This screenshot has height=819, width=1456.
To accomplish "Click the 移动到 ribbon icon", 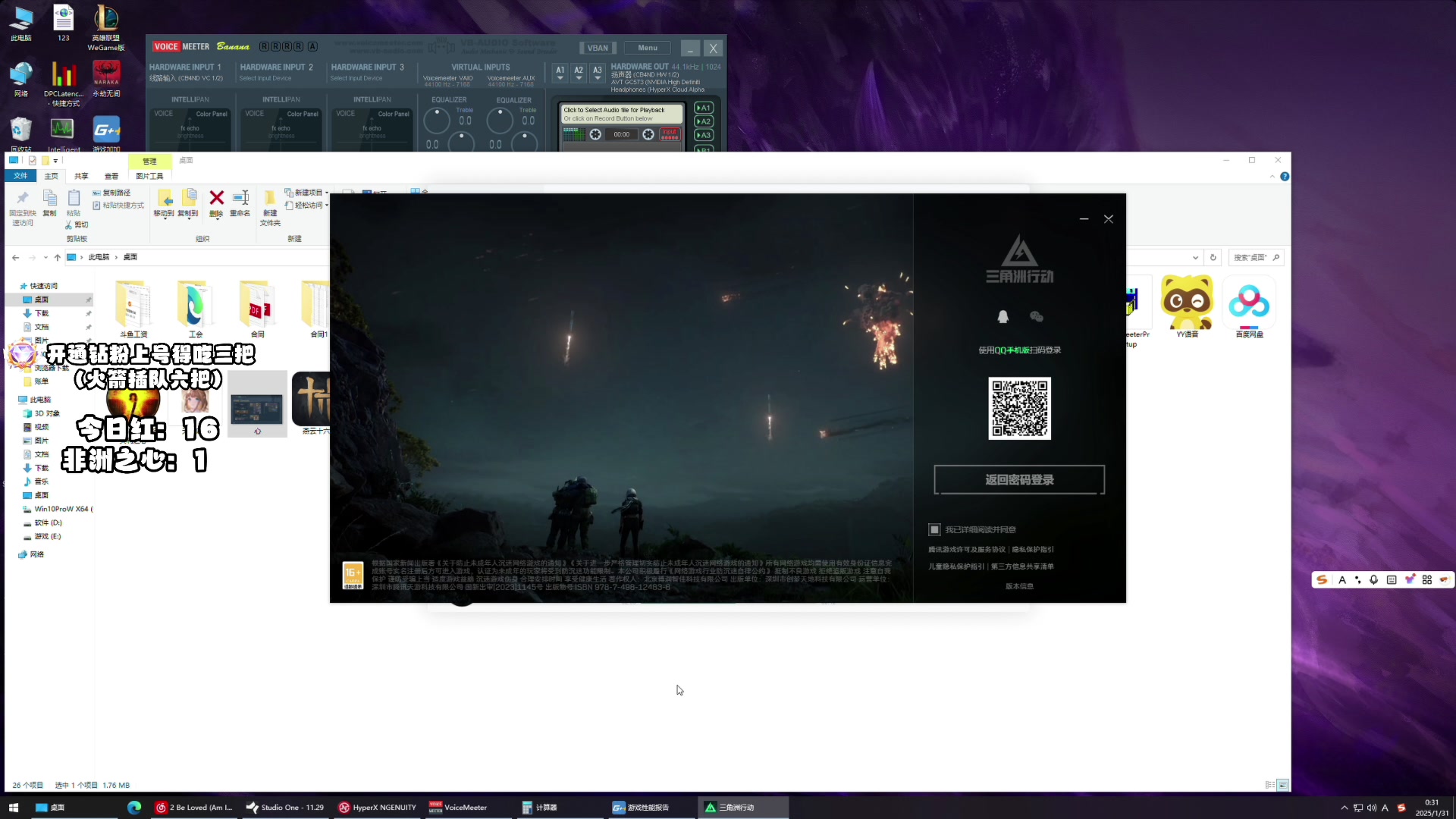I will pos(164,203).
